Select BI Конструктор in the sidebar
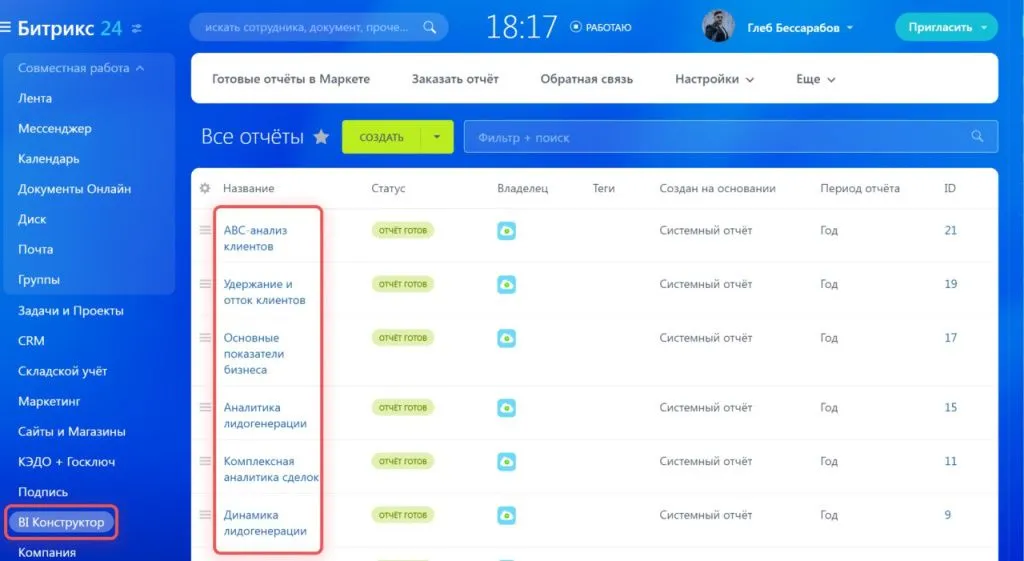 click(61, 522)
